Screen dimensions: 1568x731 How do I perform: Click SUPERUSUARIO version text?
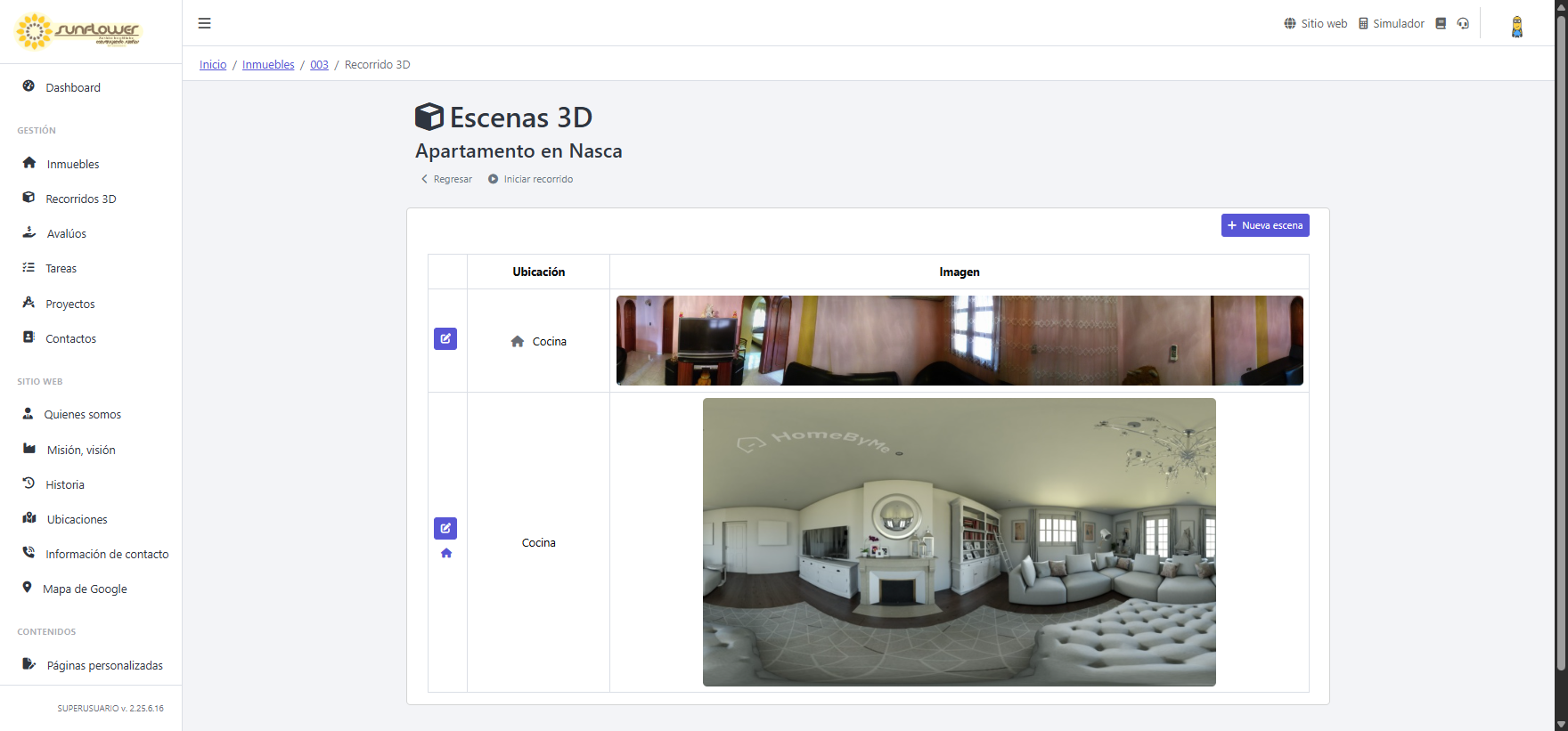point(110,709)
